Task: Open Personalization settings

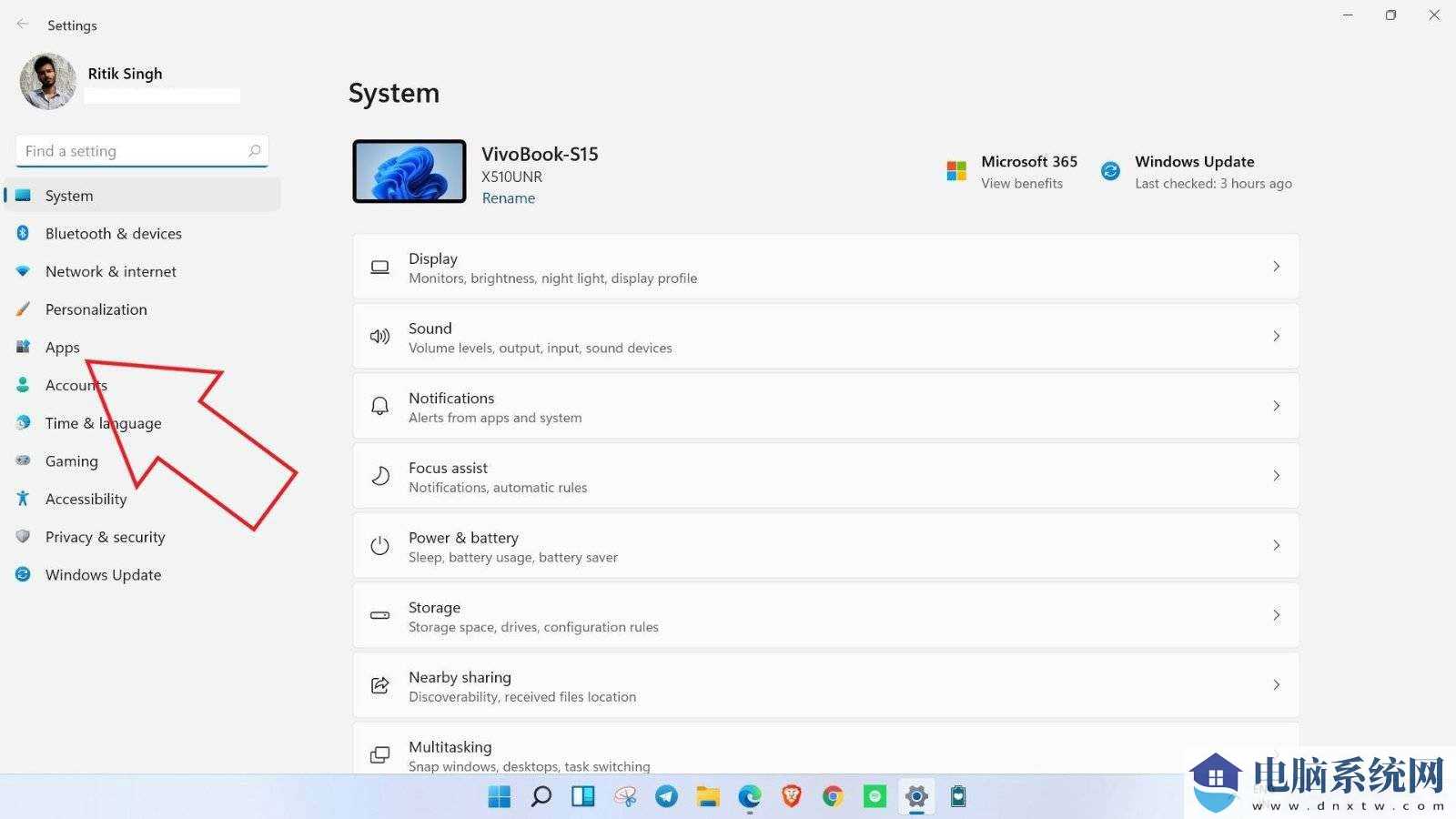Action: [x=143, y=309]
